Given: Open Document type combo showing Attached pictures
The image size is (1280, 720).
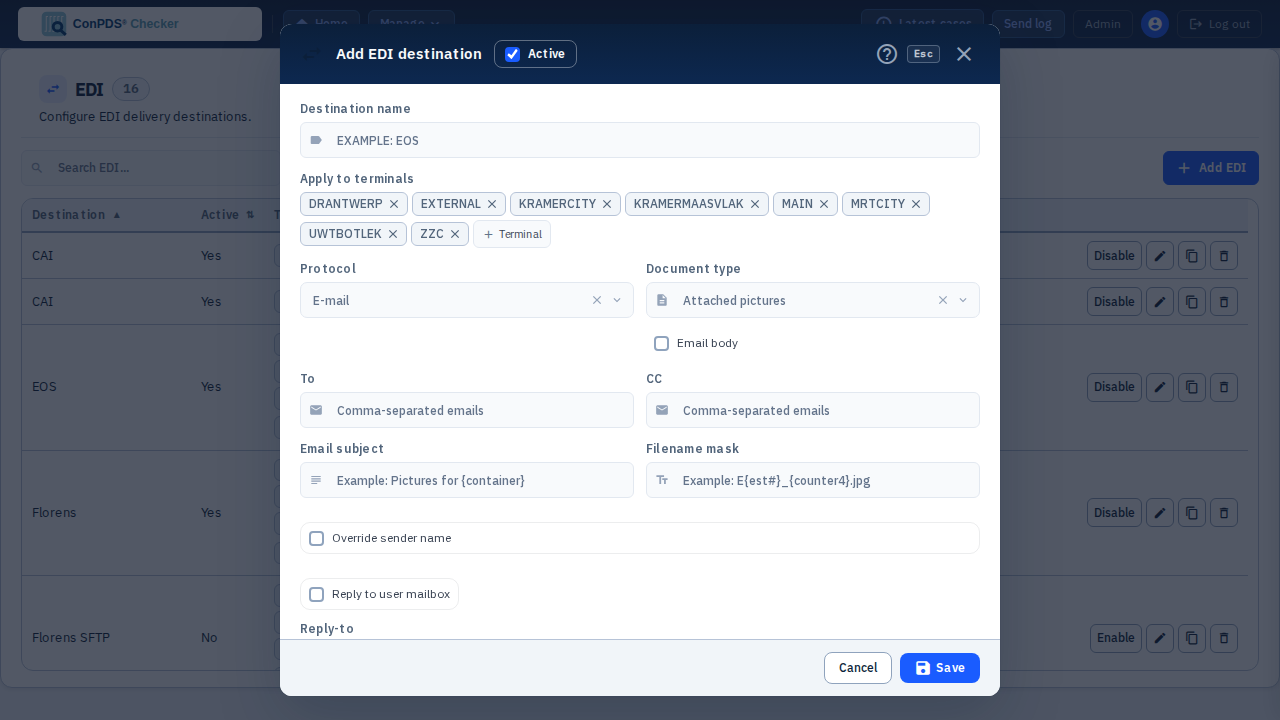Looking at the screenshot, I should coord(813,300).
